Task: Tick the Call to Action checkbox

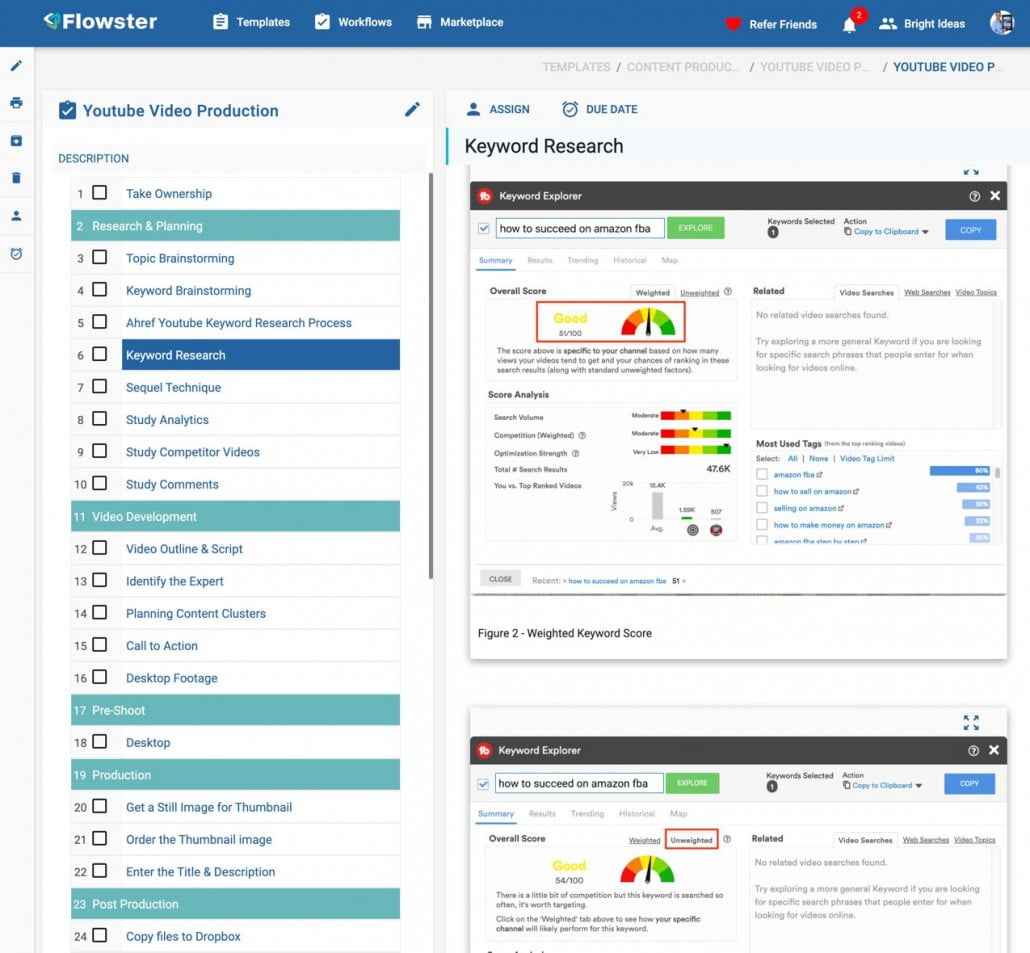Action: coord(100,644)
